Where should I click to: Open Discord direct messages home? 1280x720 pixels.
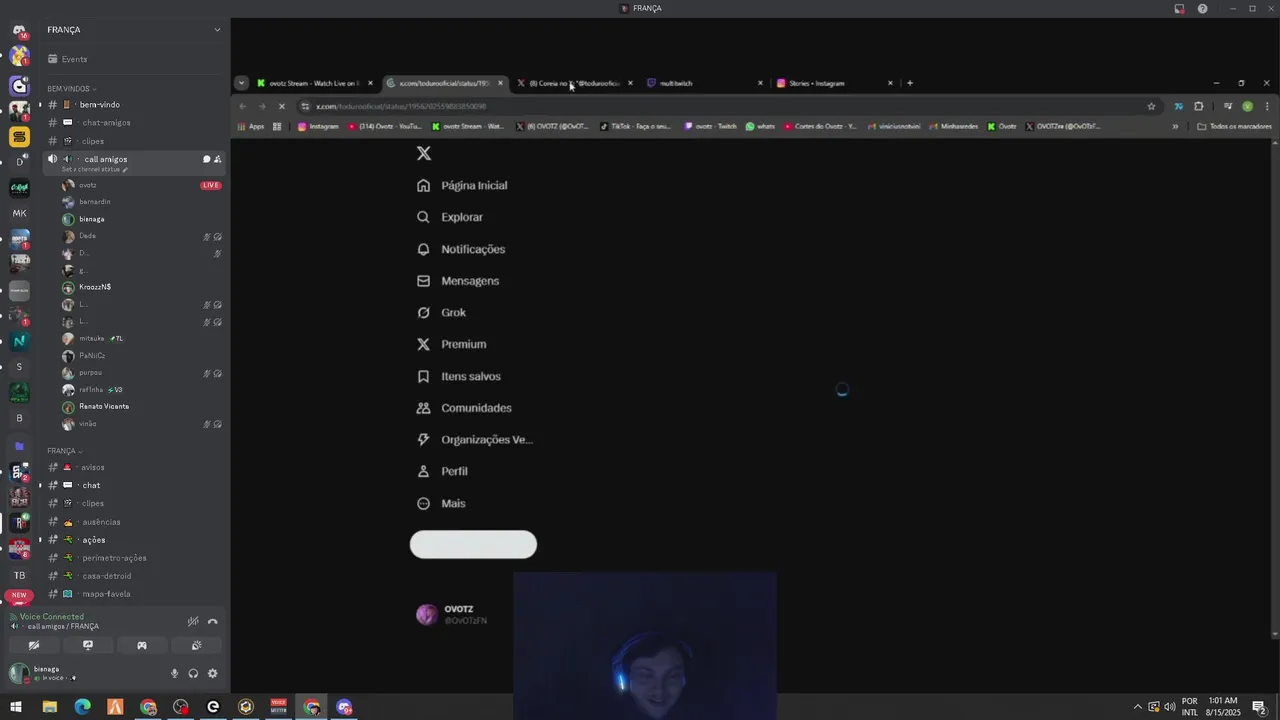click(19, 30)
